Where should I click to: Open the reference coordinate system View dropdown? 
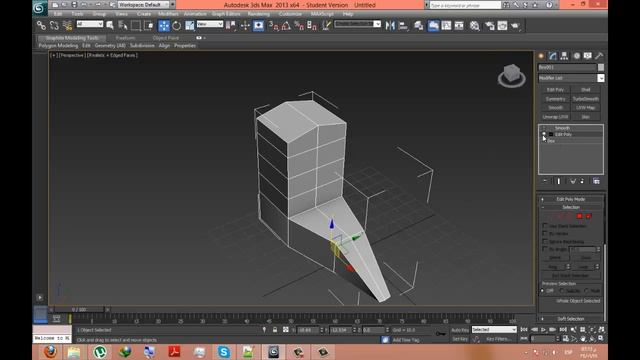(x=210, y=24)
